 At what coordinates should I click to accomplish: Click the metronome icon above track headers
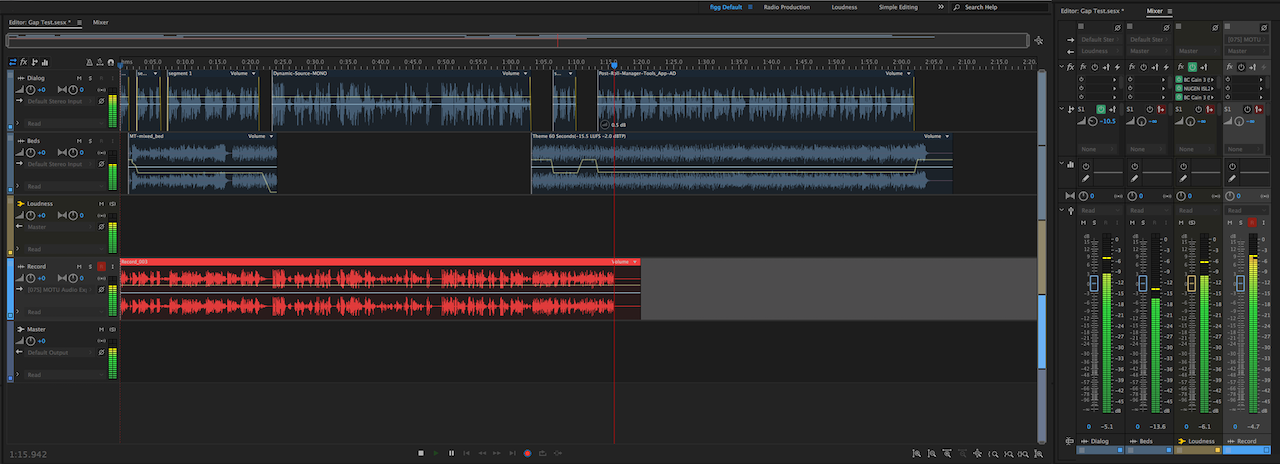89,62
